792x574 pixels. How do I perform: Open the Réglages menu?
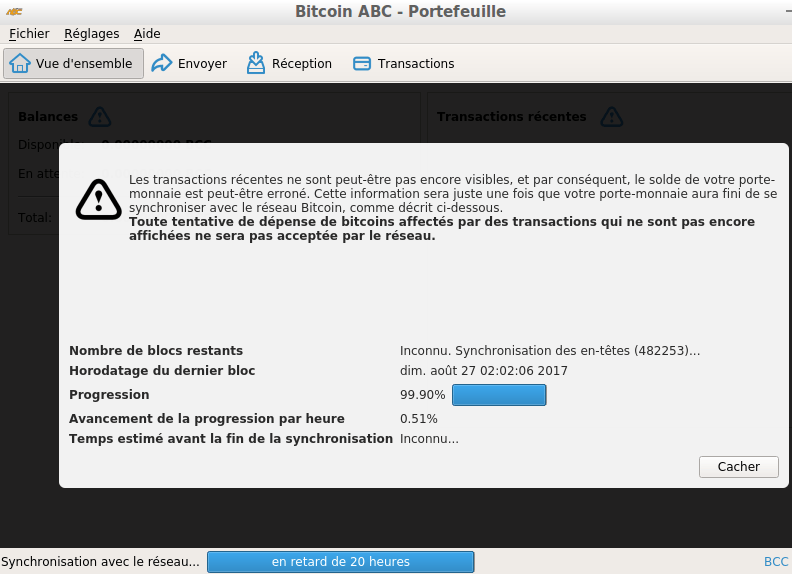click(91, 34)
